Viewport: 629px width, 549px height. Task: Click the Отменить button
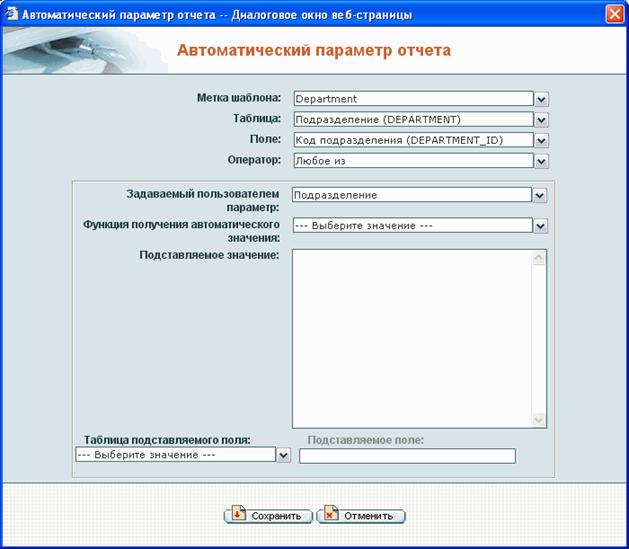click(x=361, y=515)
